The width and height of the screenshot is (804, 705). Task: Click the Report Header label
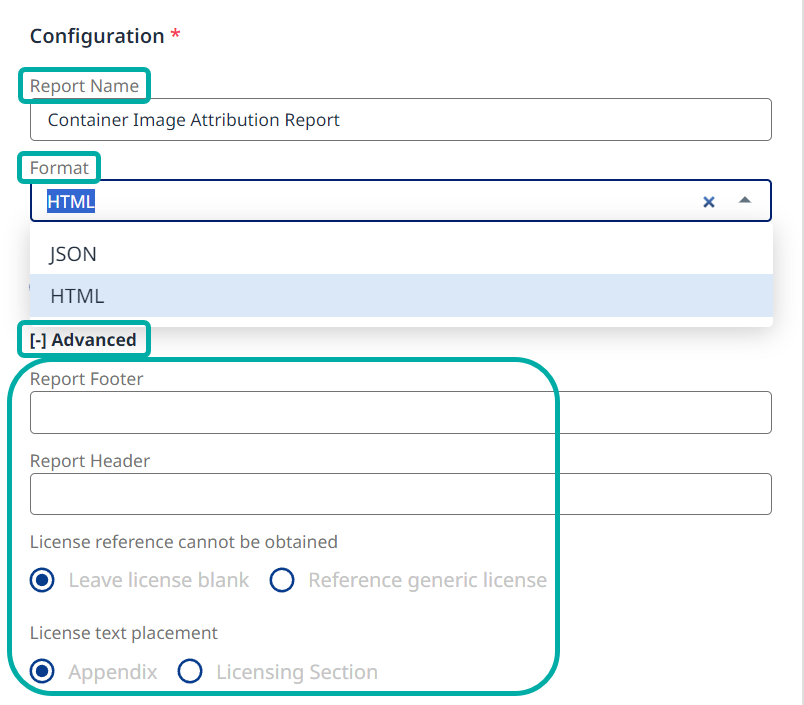(90, 461)
